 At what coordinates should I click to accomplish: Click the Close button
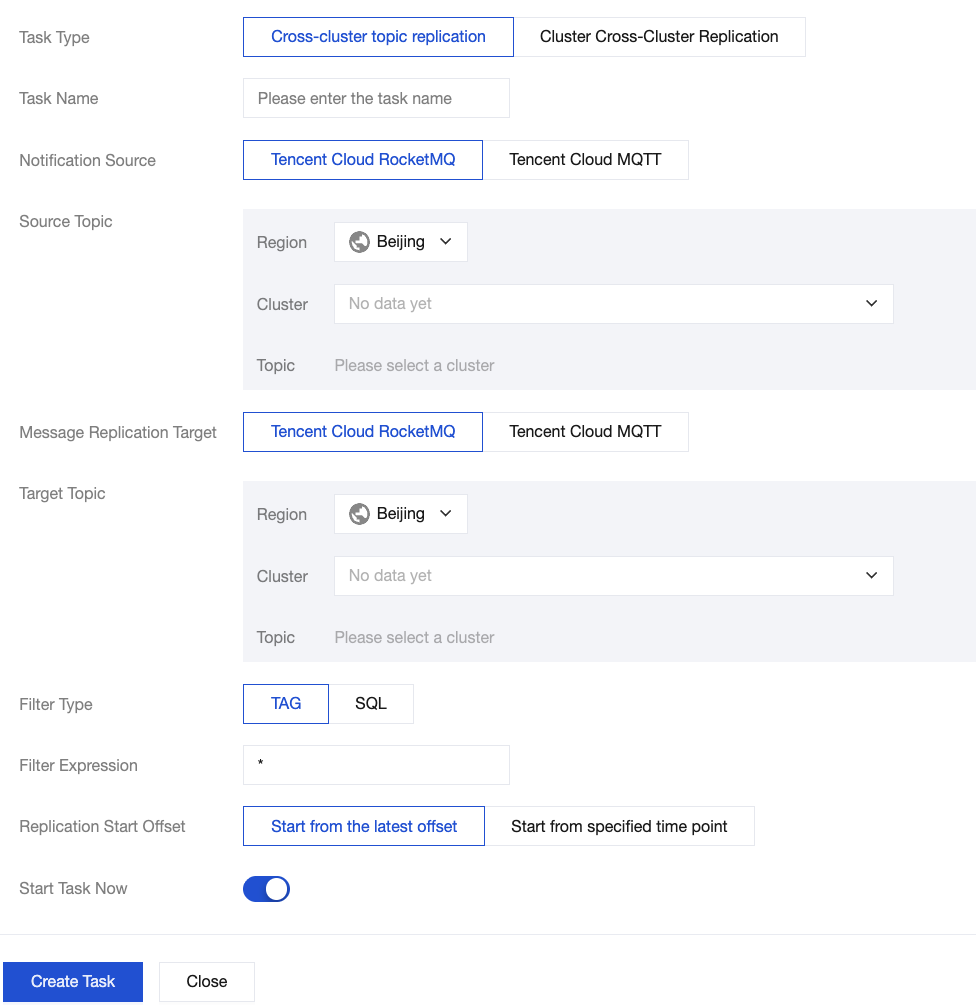tap(207, 982)
